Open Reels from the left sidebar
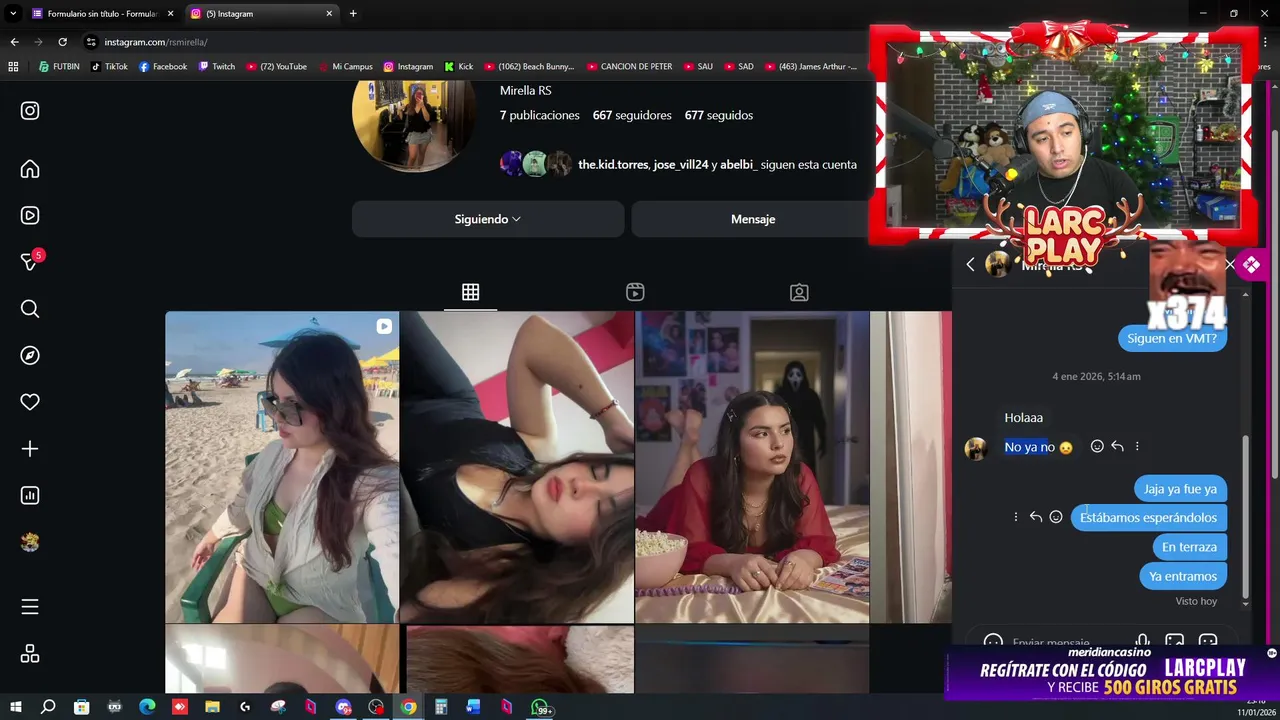Image resolution: width=1280 pixels, height=720 pixels. coord(30,215)
